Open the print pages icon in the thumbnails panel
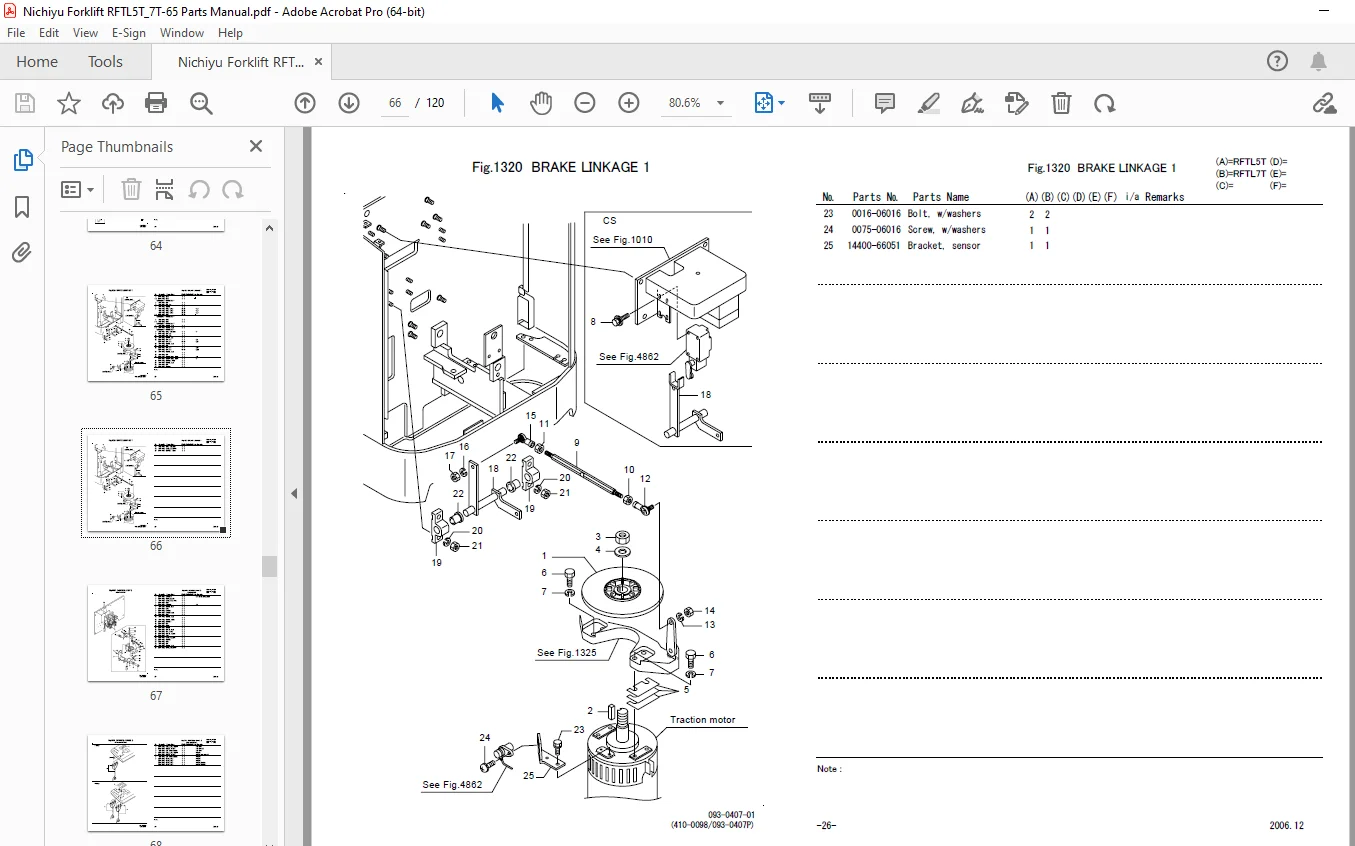 click(165, 189)
